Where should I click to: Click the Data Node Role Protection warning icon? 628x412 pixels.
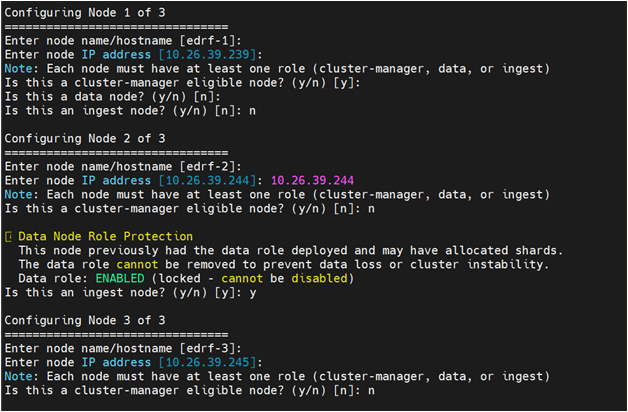click(8, 237)
